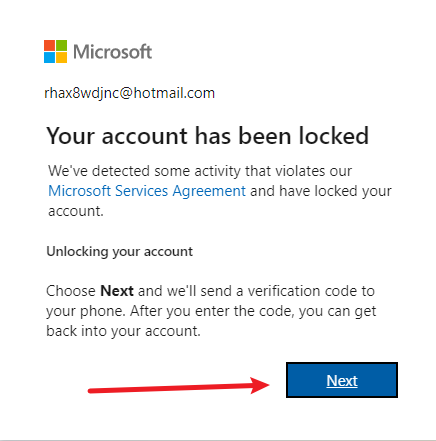Screen dimensions: 436x441
Task: Click the Microsoft wordmark text
Action: click(x=113, y=52)
